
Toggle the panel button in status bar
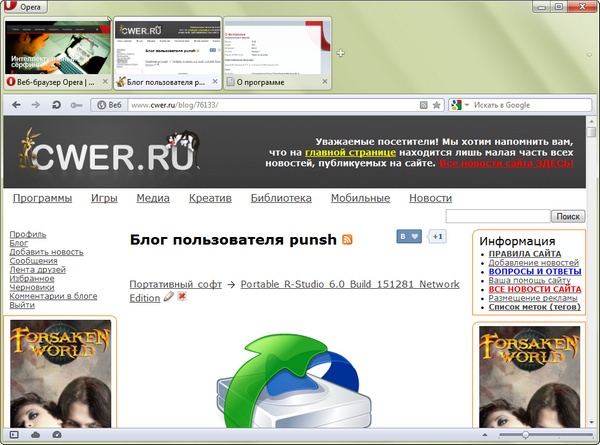14,435
